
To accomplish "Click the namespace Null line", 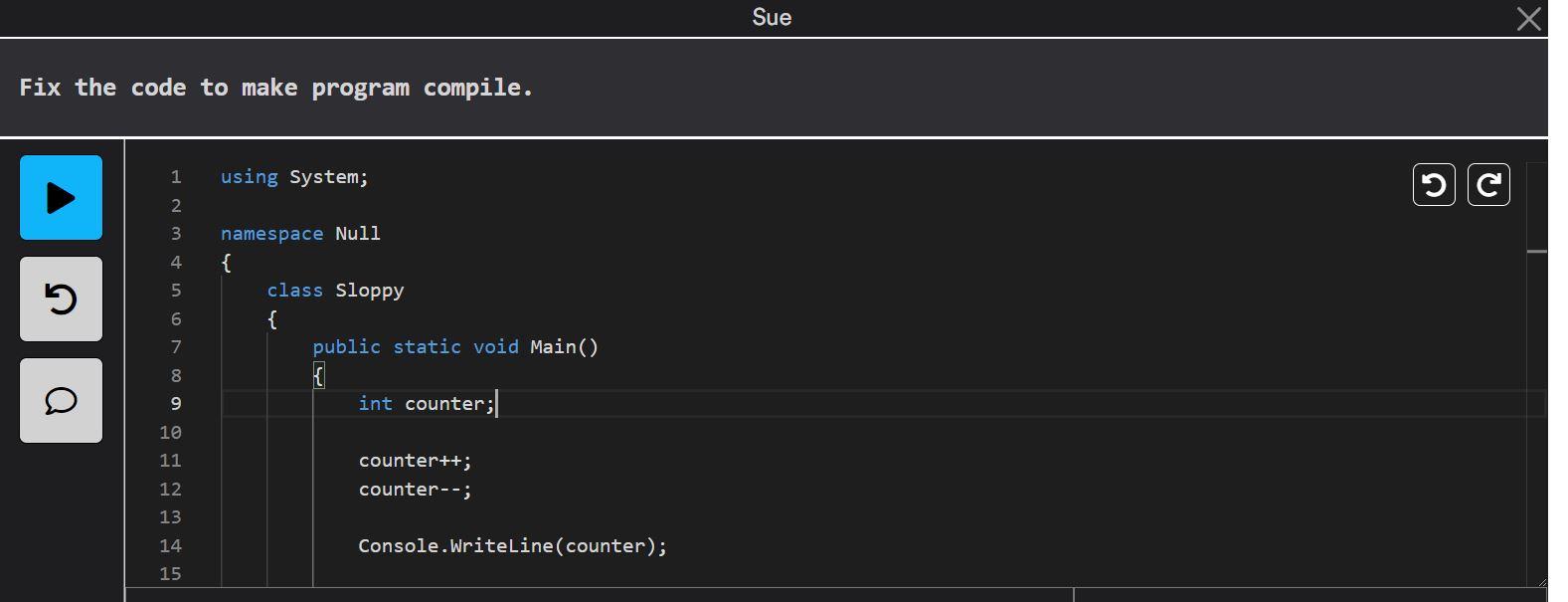I will coord(299,233).
